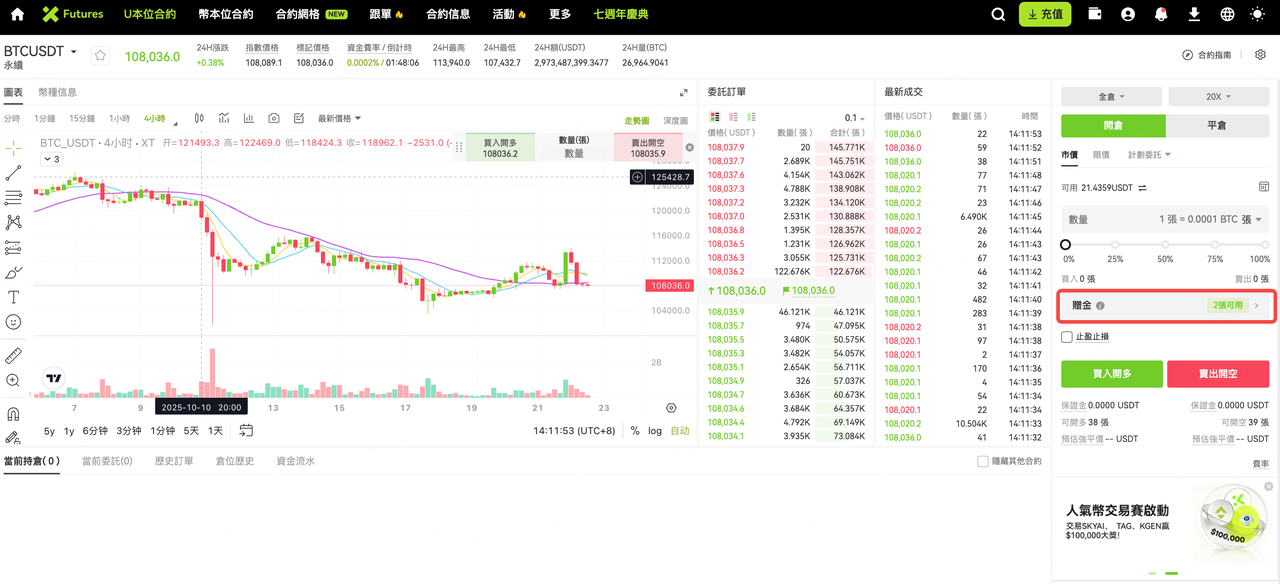Image resolution: width=1280 pixels, height=584 pixels.
Task: Open the search magnifier in top bar
Action: pyautogui.click(x=997, y=15)
